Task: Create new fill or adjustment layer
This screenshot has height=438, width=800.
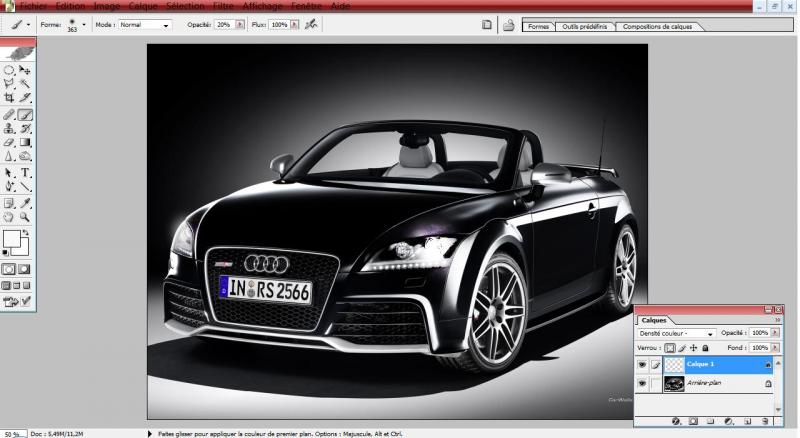Action: point(729,421)
